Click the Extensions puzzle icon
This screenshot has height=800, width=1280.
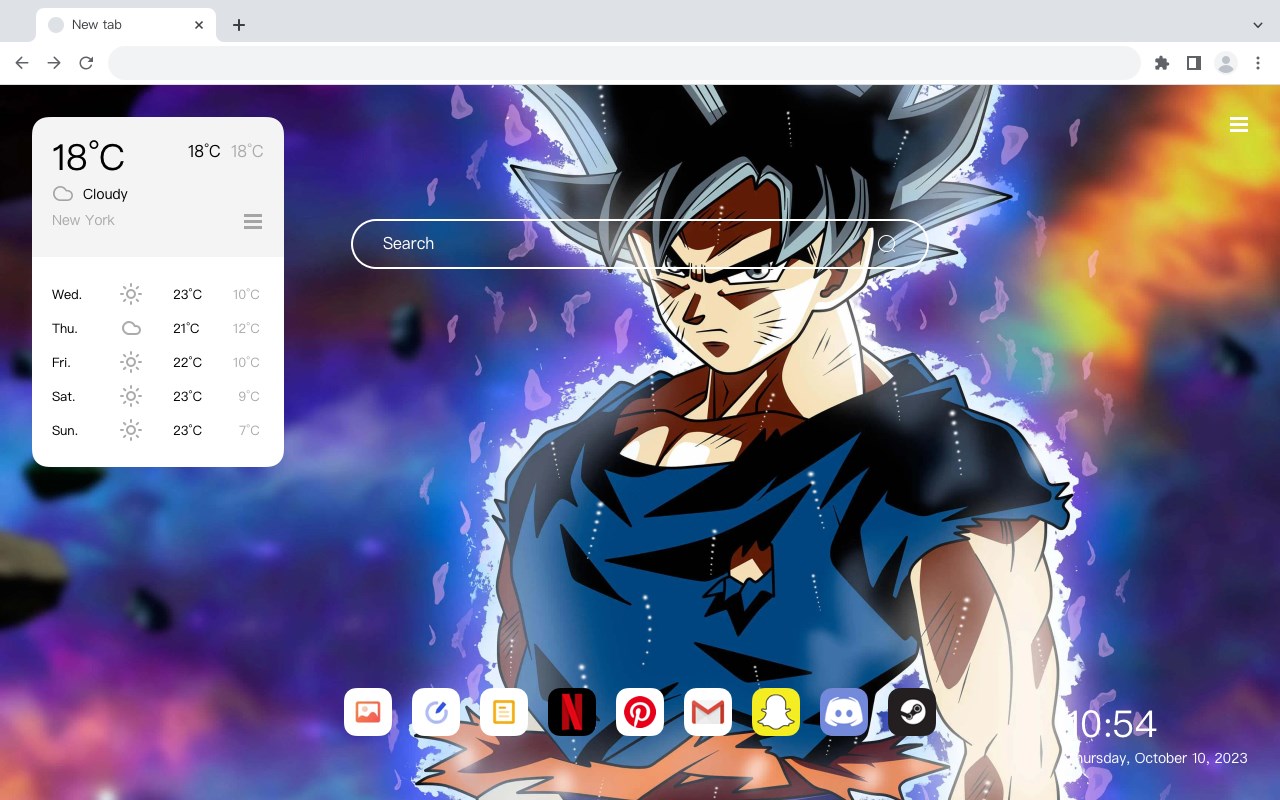1161,63
